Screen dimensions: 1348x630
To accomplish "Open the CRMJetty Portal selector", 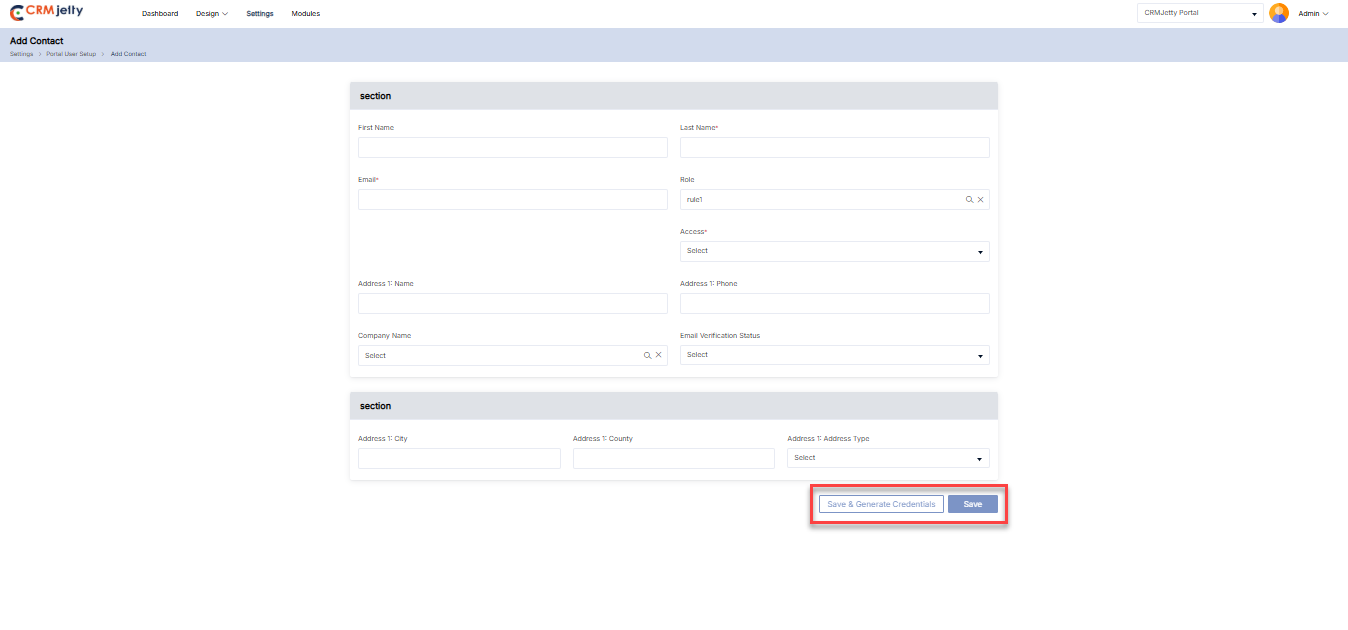I will click(1200, 13).
